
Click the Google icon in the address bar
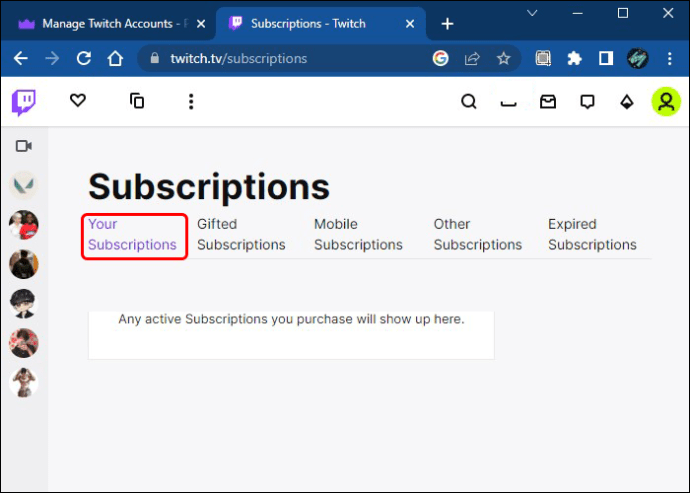point(440,58)
